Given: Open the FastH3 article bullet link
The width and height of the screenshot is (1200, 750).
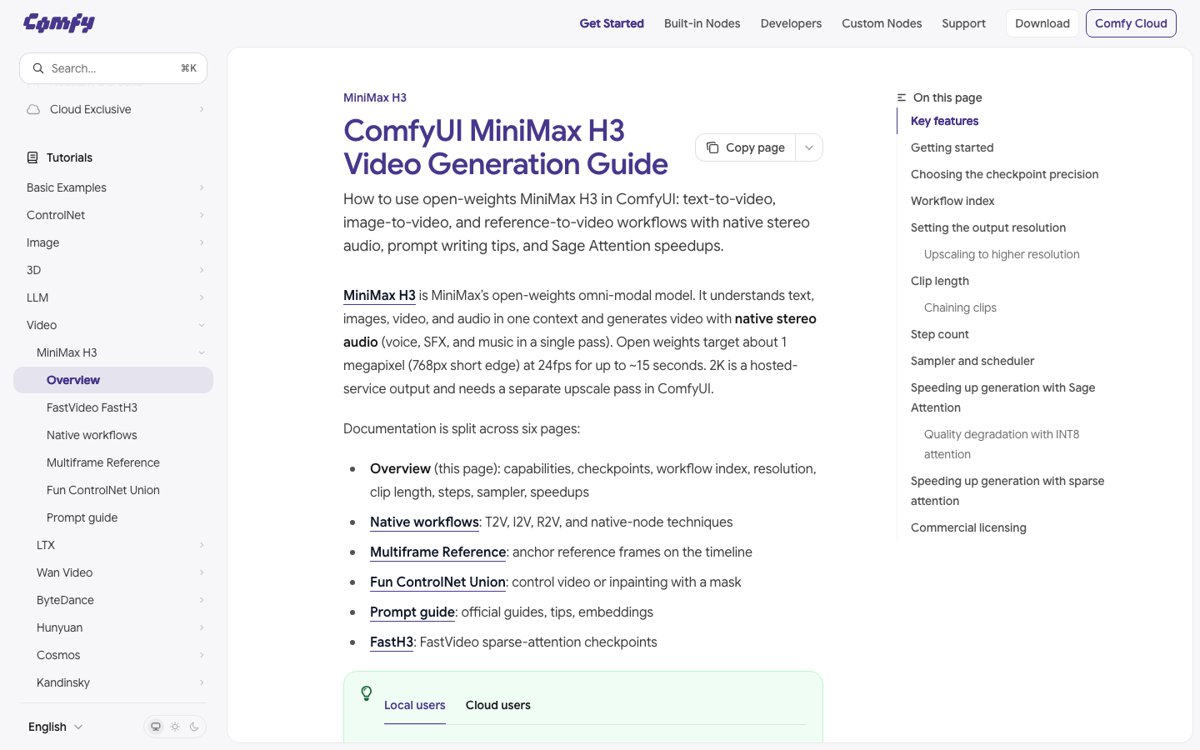Looking at the screenshot, I should (392, 642).
